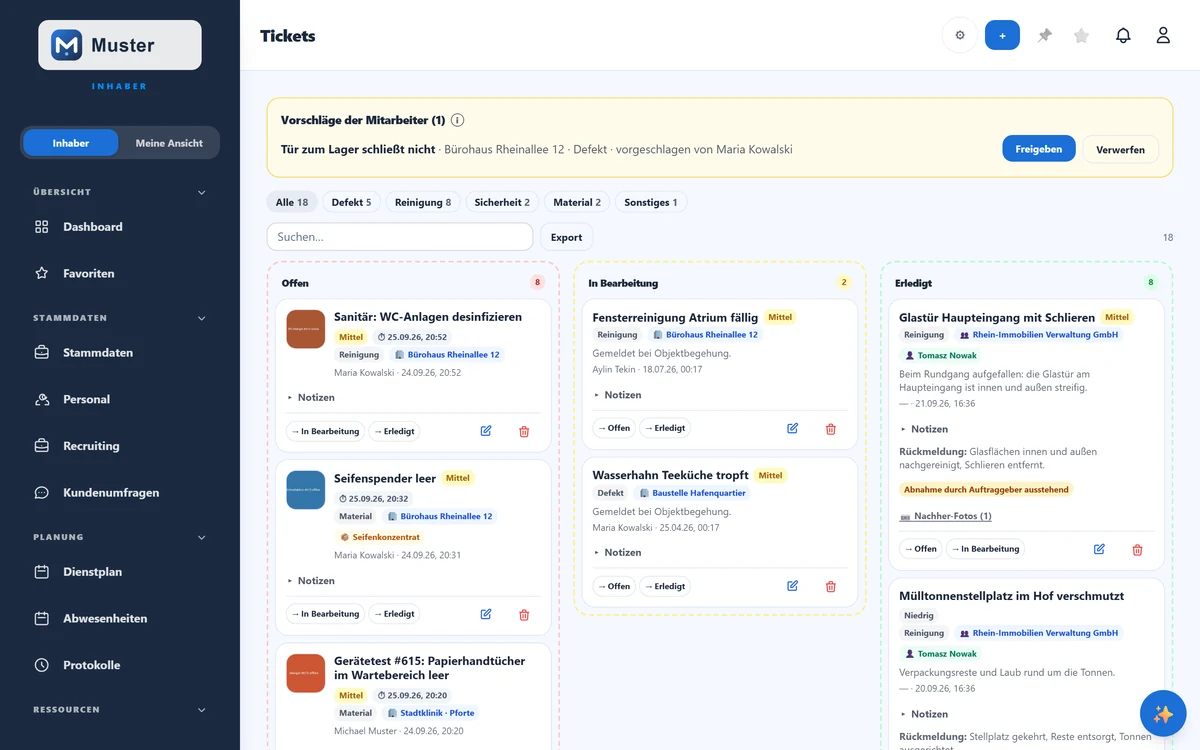The width and height of the screenshot is (1200, 750).
Task: Edit the Wasserhahn Teeküche ticket
Action: pos(792,586)
